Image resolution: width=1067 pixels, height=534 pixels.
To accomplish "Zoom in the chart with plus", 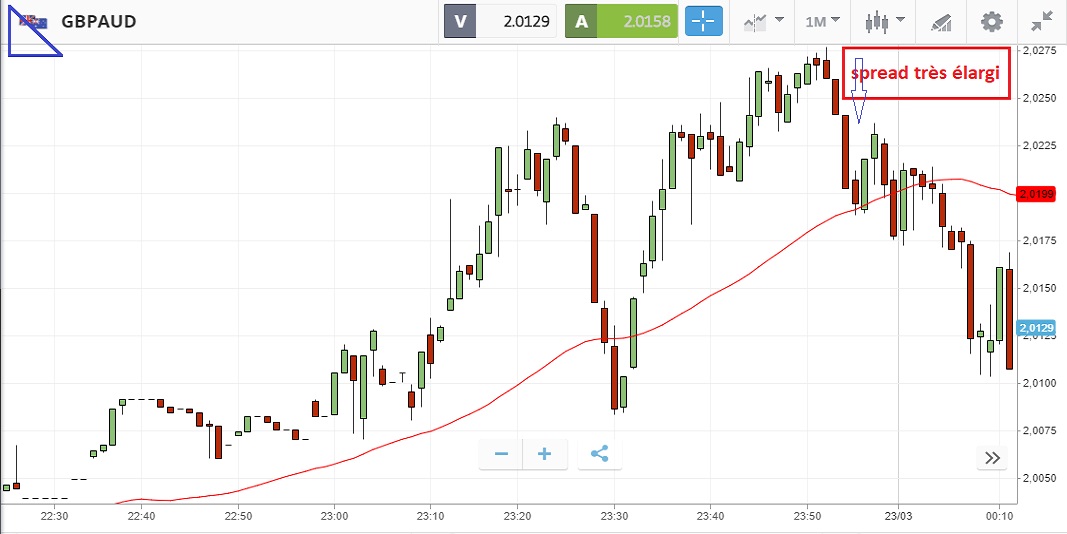I will 545,455.
